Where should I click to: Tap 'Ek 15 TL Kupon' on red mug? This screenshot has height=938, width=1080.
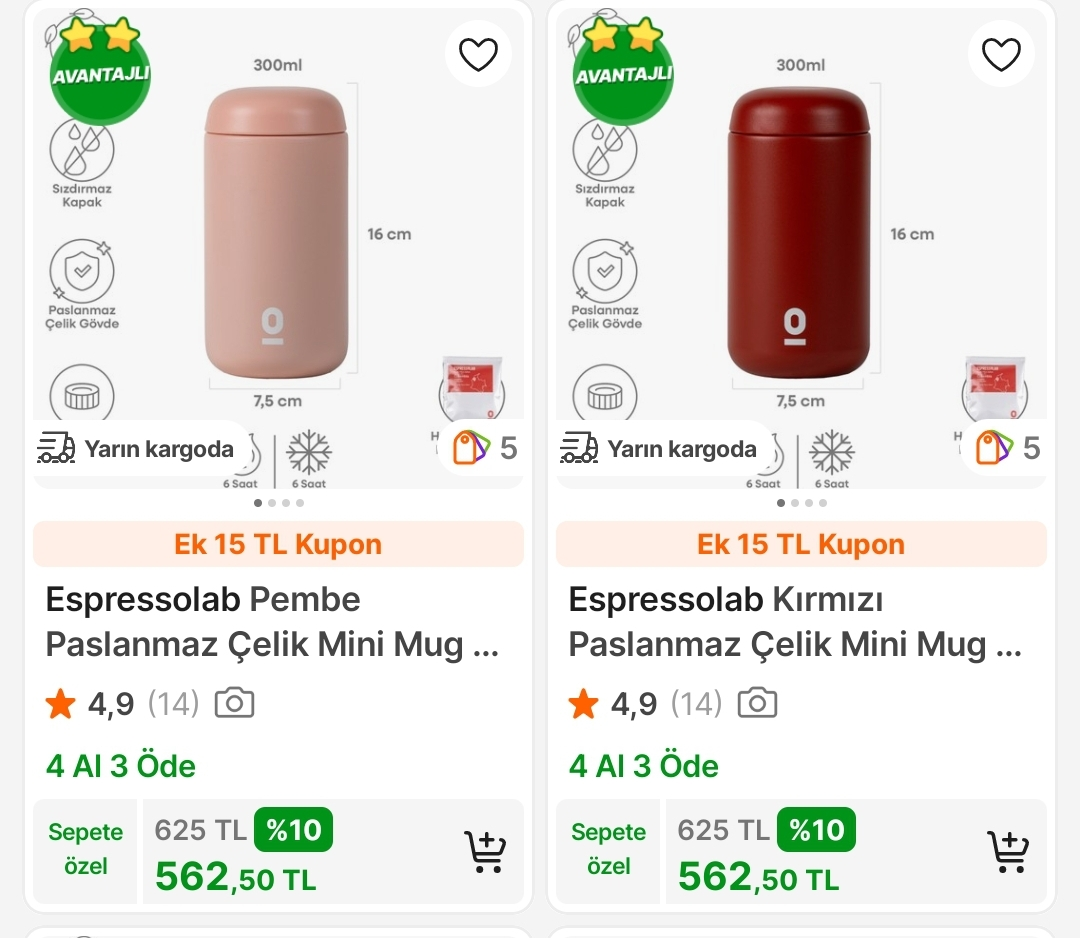[801, 545]
